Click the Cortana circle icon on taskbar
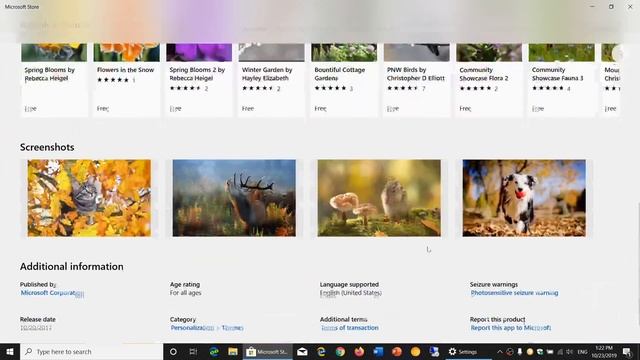 point(173,351)
